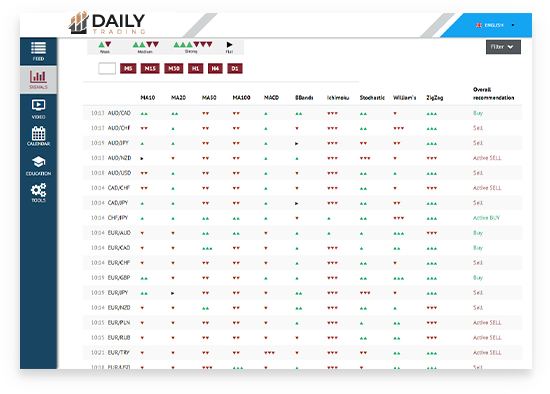Open the Feed sidebar icon
The image size is (550, 394).
click(x=38, y=51)
